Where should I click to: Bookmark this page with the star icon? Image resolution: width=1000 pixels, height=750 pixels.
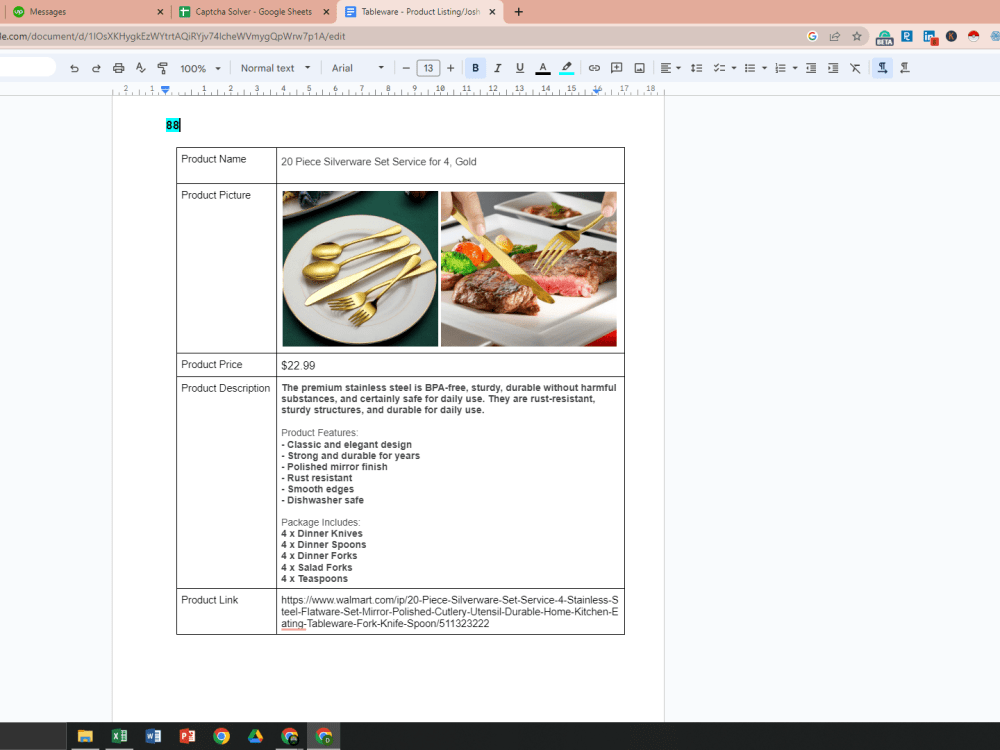(857, 36)
